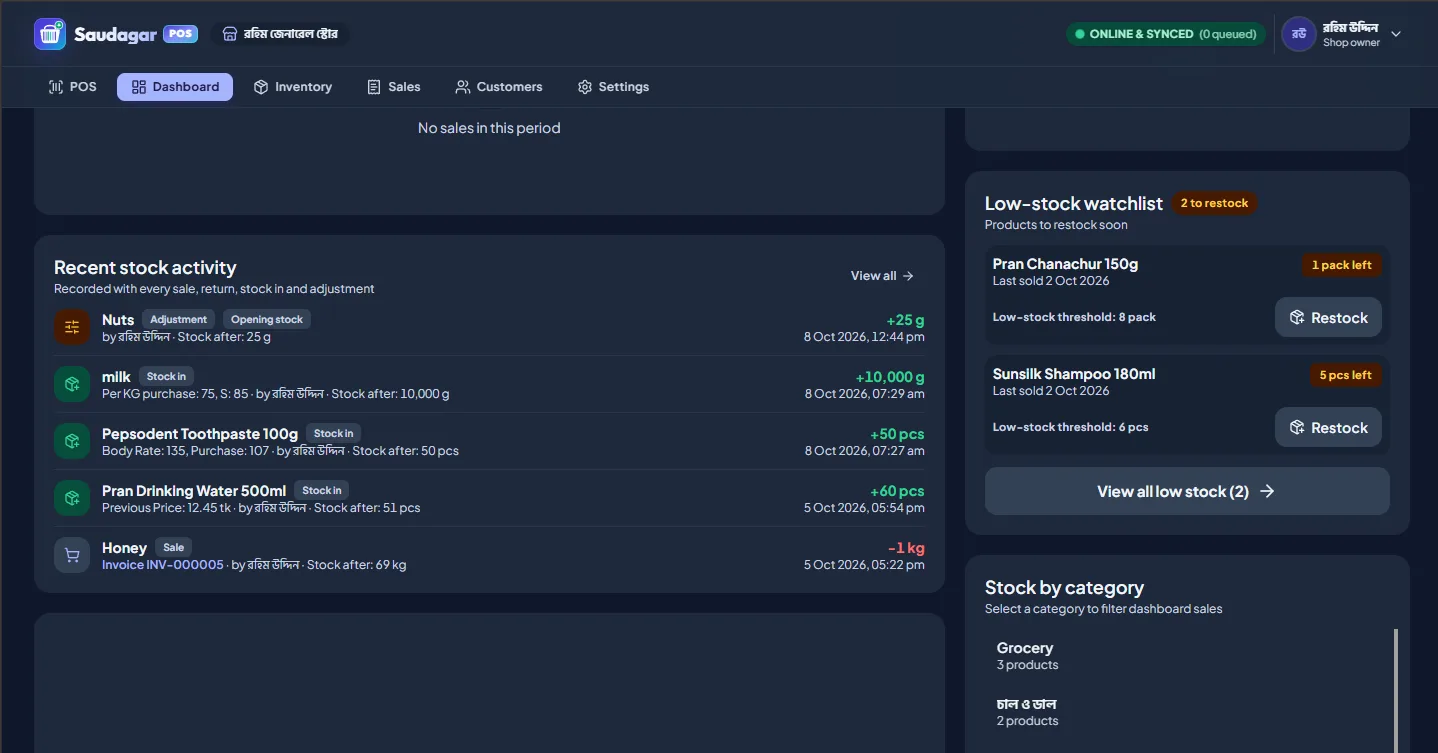This screenshot has width=1438, height=753.
Task: Switch to the Dashboard tab
Action: 175,87
